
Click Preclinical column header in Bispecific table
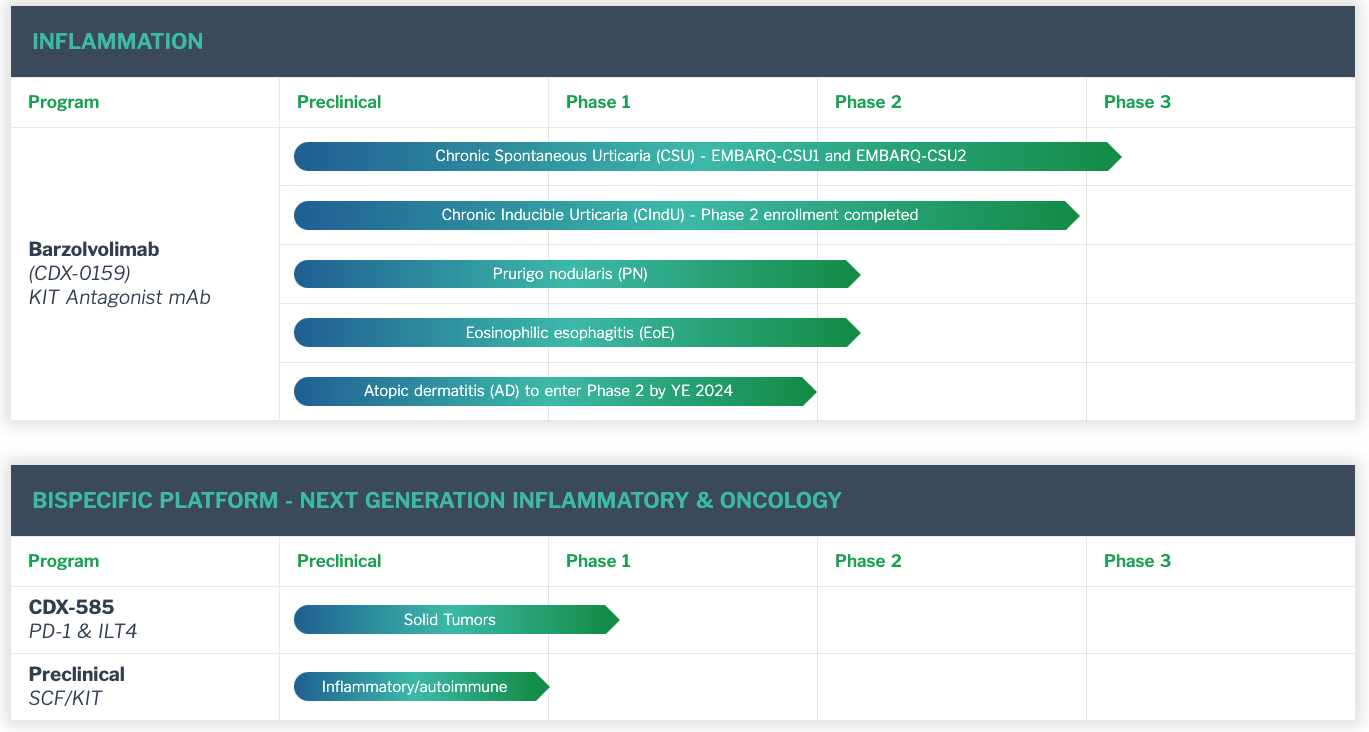(x=339, y=561)
